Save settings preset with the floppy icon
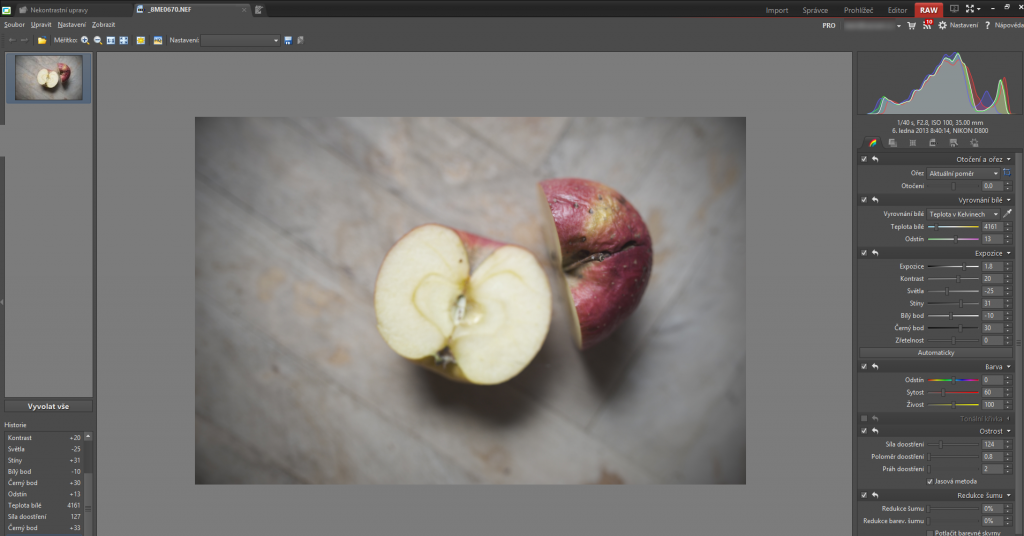The image size is (1024, 536). click(x=288, y=40)
